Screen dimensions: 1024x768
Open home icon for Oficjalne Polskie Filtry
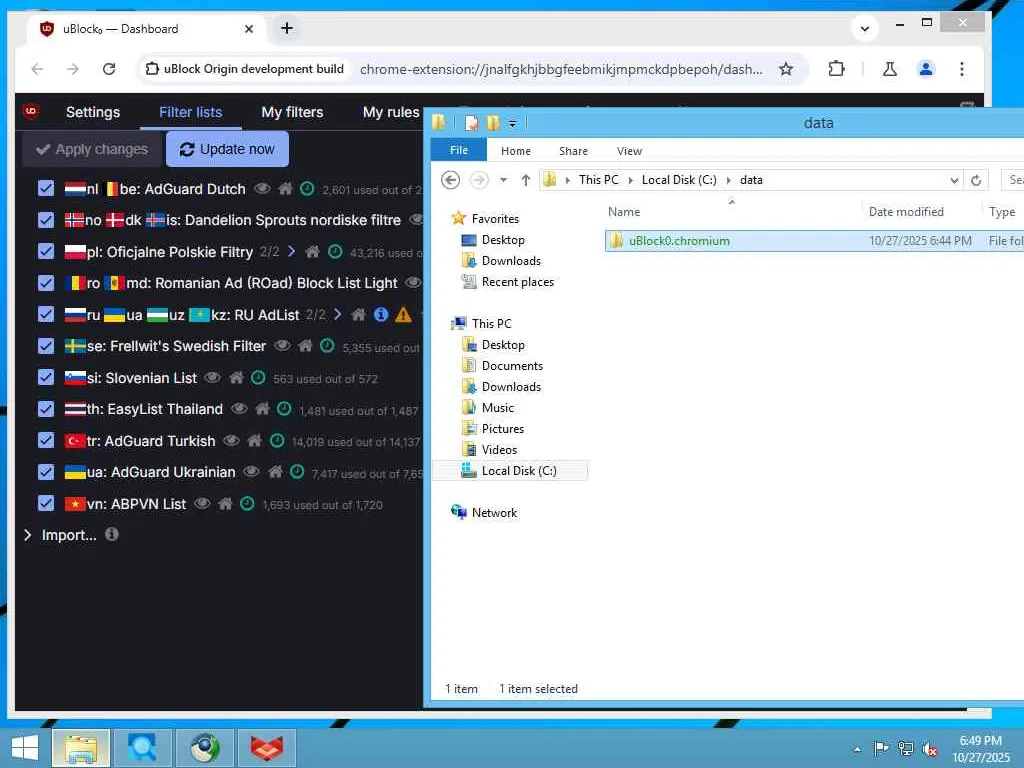click(x=313, y=251)
